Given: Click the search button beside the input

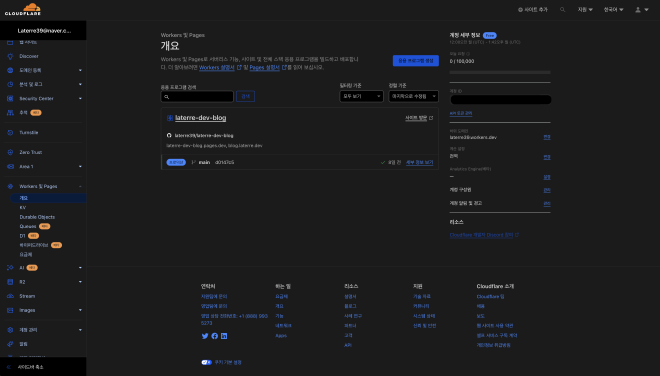Looking at the screenshot, I should tap(245, 96).
